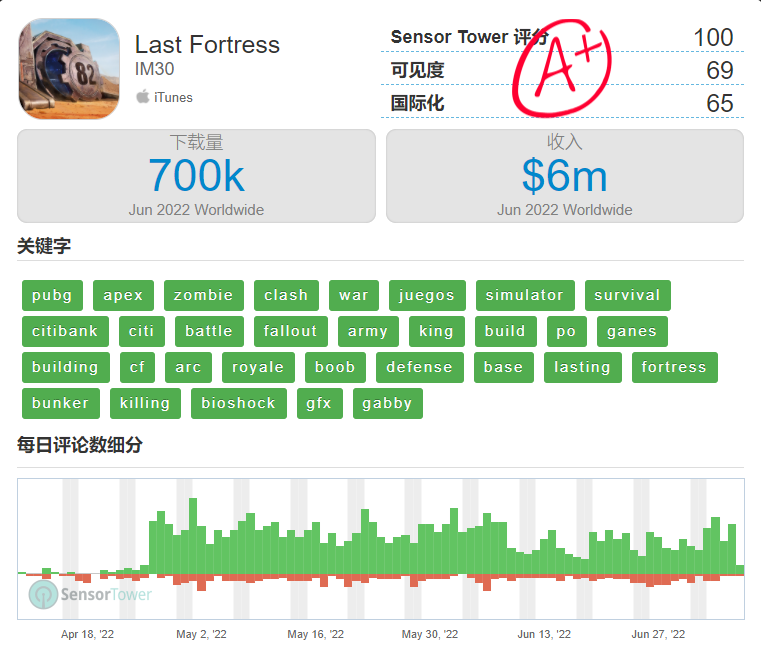The image size is (761, 658).
Task: Select the bunker keyword tag
Action: tap(61, 403)
